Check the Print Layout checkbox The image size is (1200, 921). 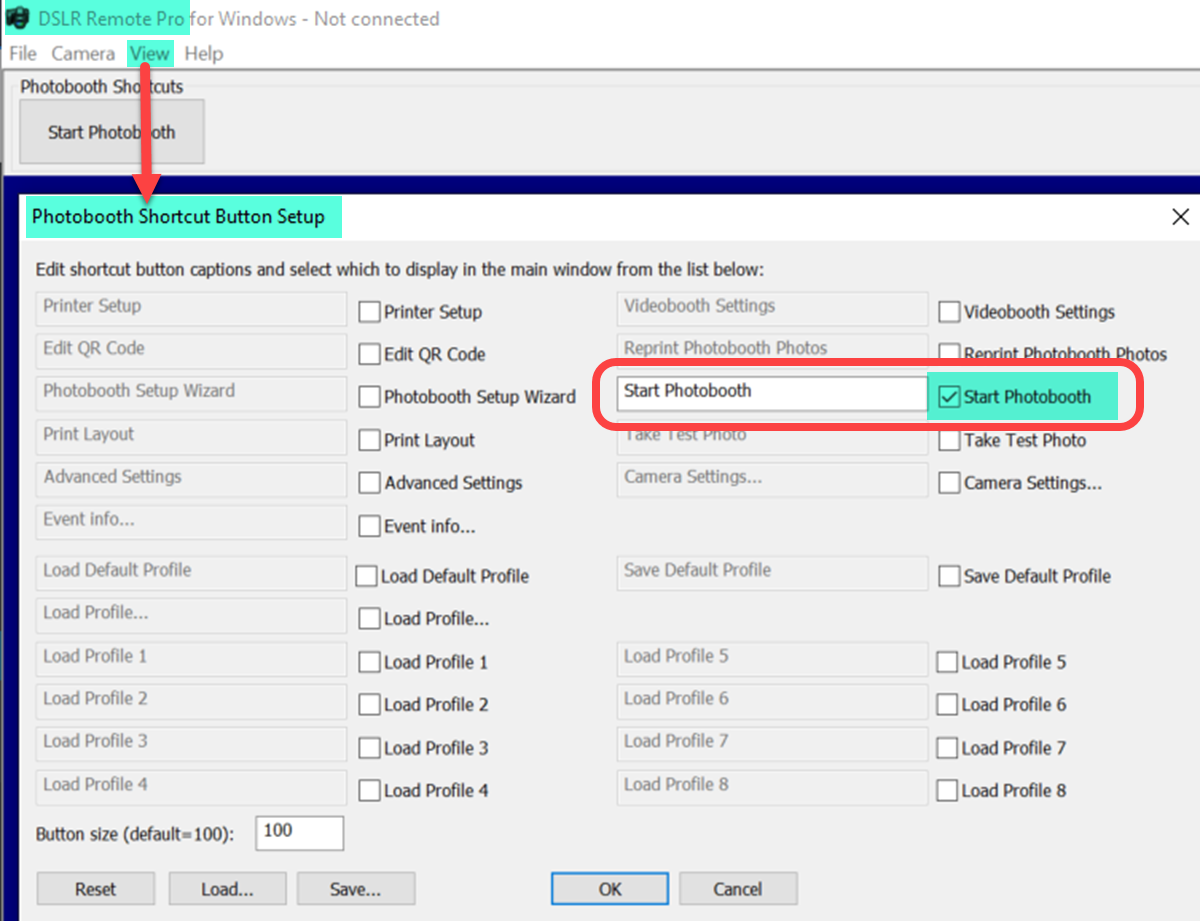(x=369, y=441)
